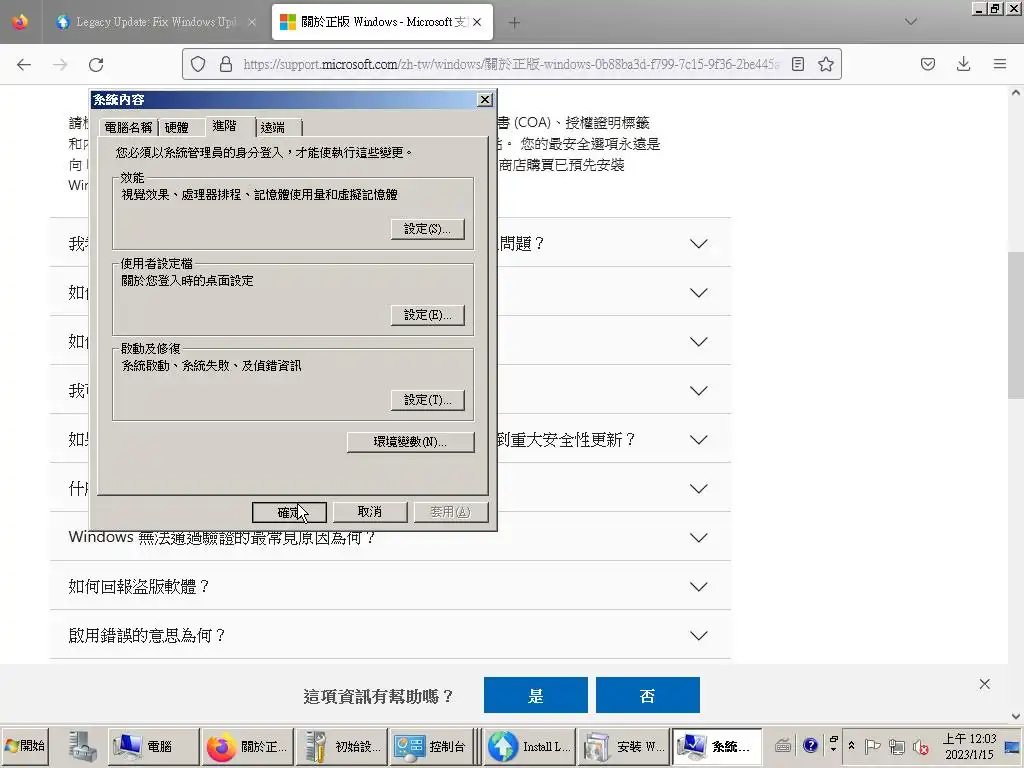Switch to the 電腦 taskbar window

(x=153, y=746)
